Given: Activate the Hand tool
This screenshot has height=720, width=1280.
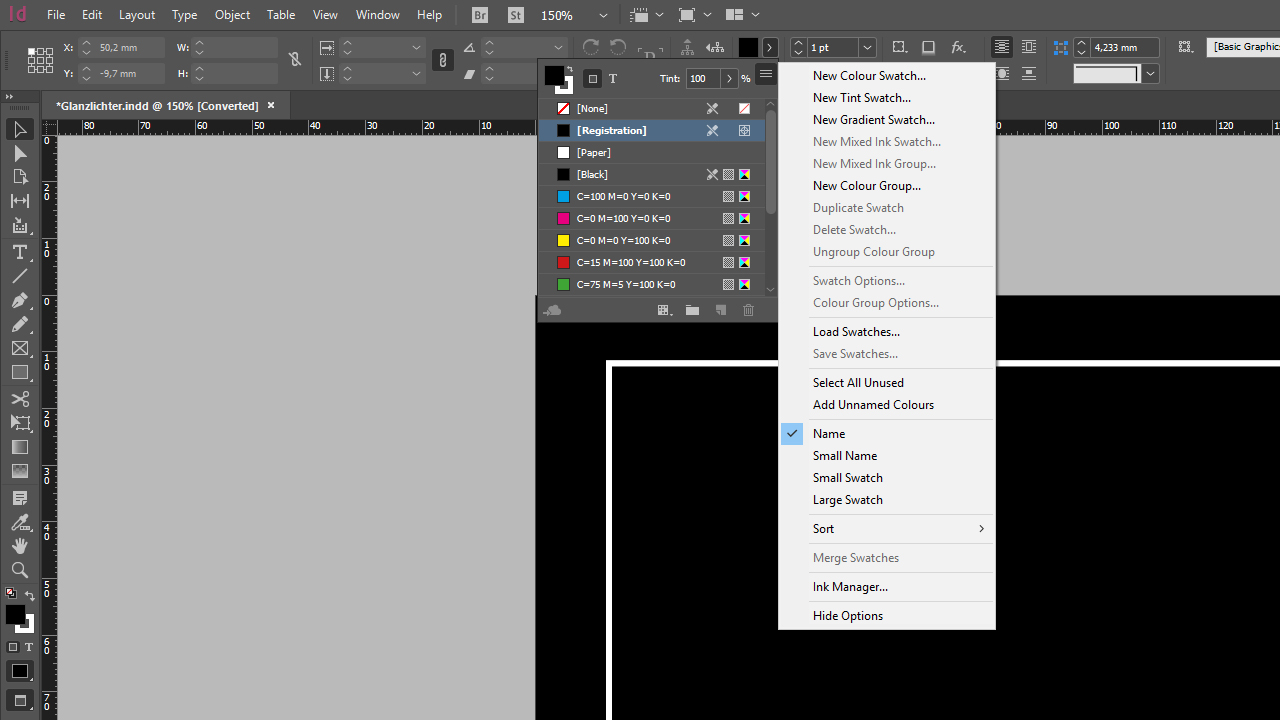Looking at the screenshot, I should 19,546.
